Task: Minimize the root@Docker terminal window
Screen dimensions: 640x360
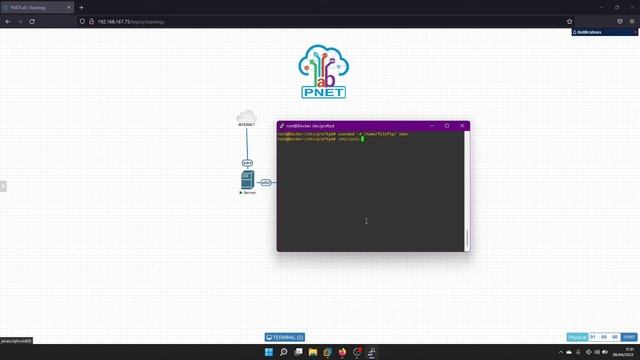Action: [432, 126]
